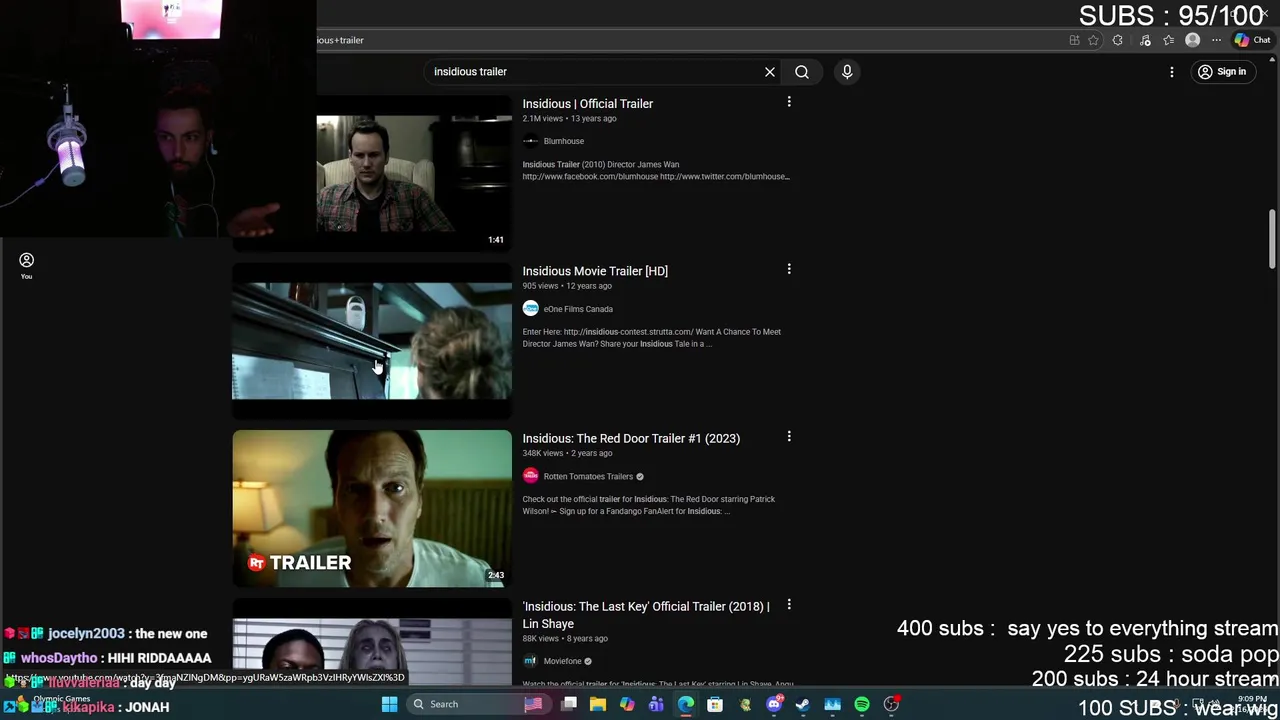Go to the Moviefone channel
The image size is (1280, 720).
click(x=562, y=661)
